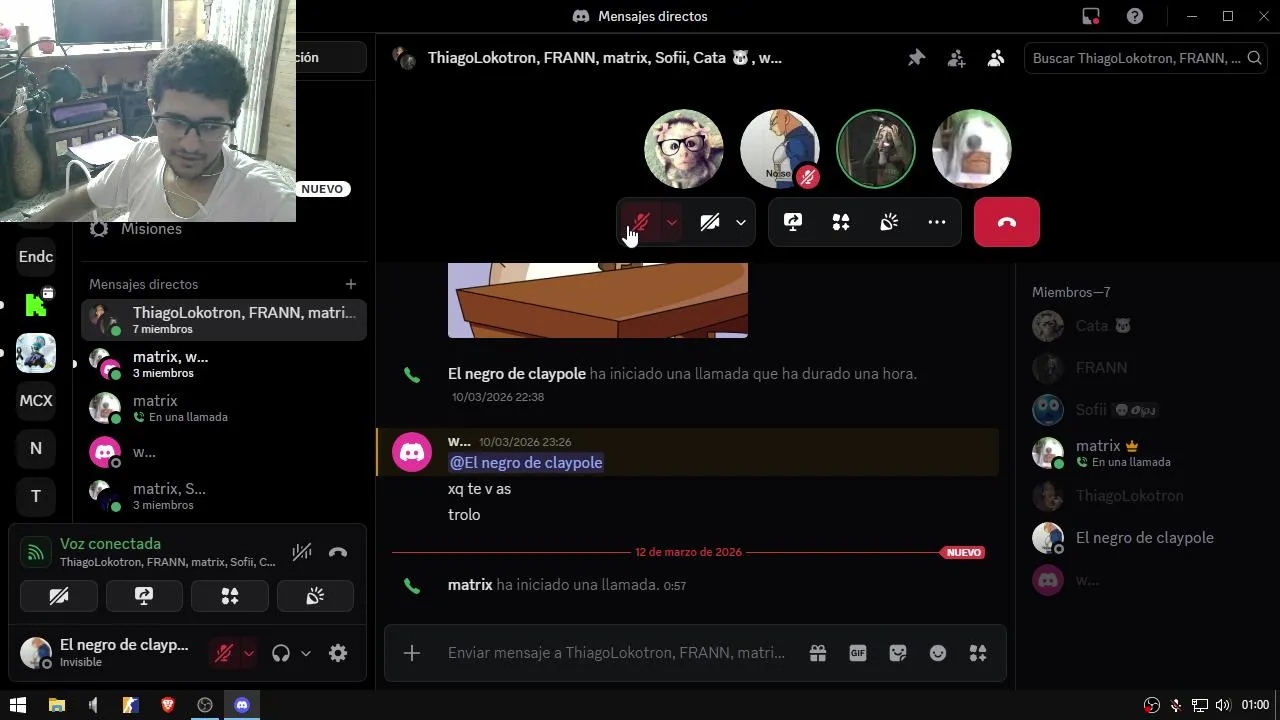Open apps launcher in the message bar
1280x720 pixels.
(x=978, y=653)
